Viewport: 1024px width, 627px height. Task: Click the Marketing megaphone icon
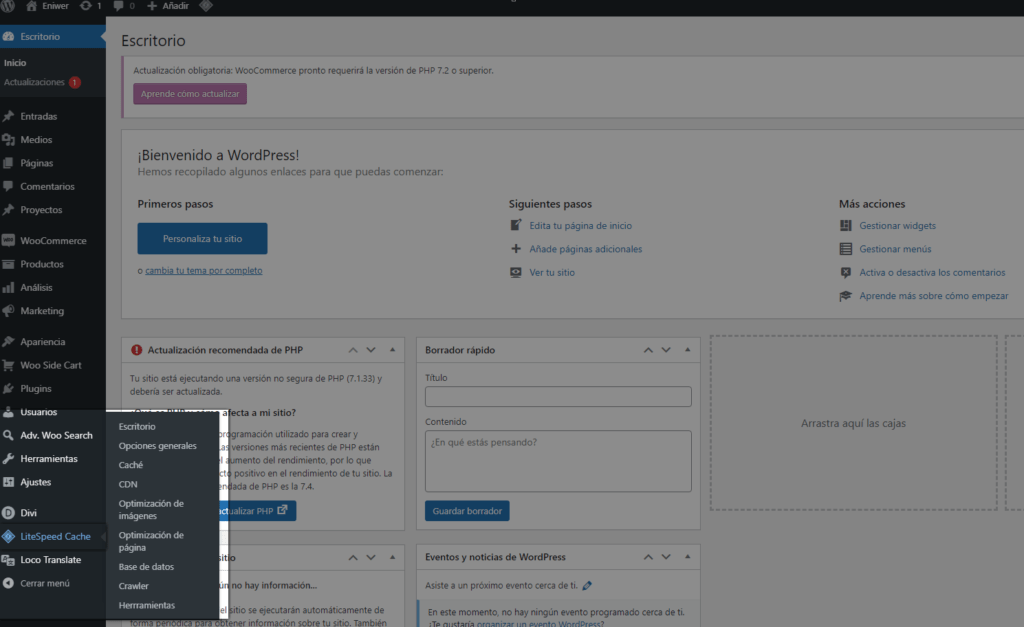8,311
